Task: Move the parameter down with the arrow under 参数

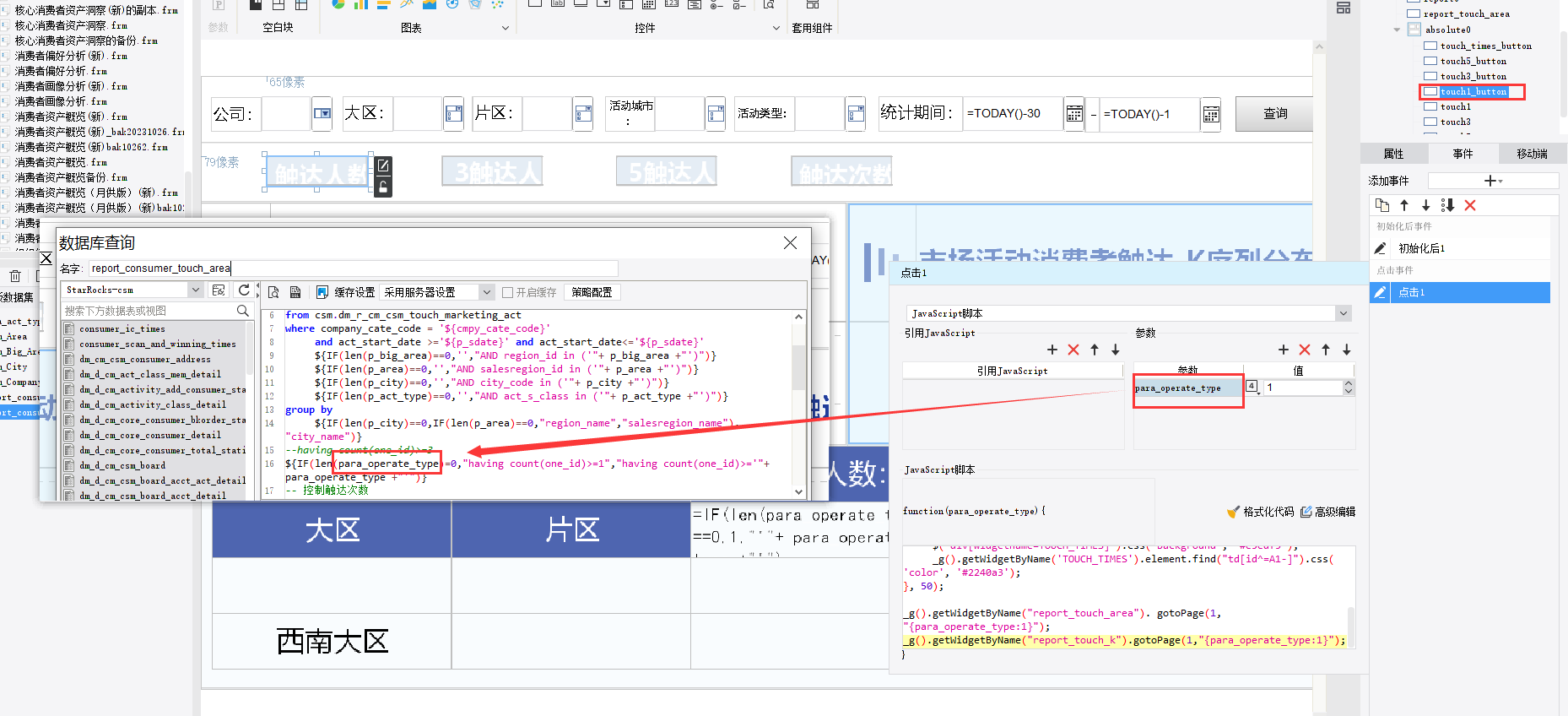Action: pyautogui.click(x=1347, y=350)
